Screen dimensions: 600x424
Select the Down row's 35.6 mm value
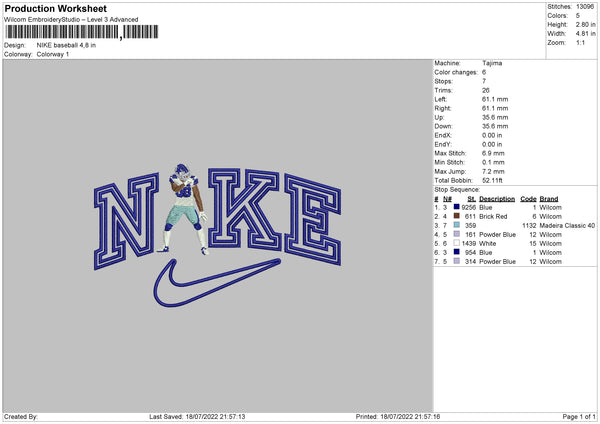pyautogui.click(x=495, y=126)
